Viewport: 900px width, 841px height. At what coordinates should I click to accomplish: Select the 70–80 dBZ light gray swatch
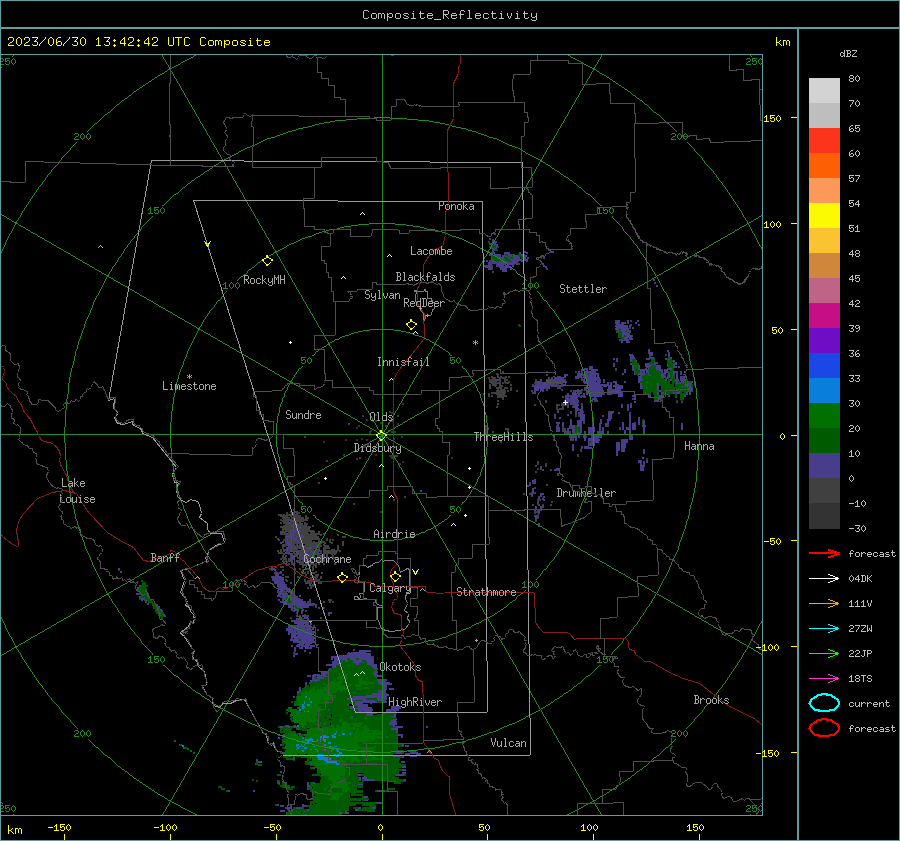pos(824,90)
